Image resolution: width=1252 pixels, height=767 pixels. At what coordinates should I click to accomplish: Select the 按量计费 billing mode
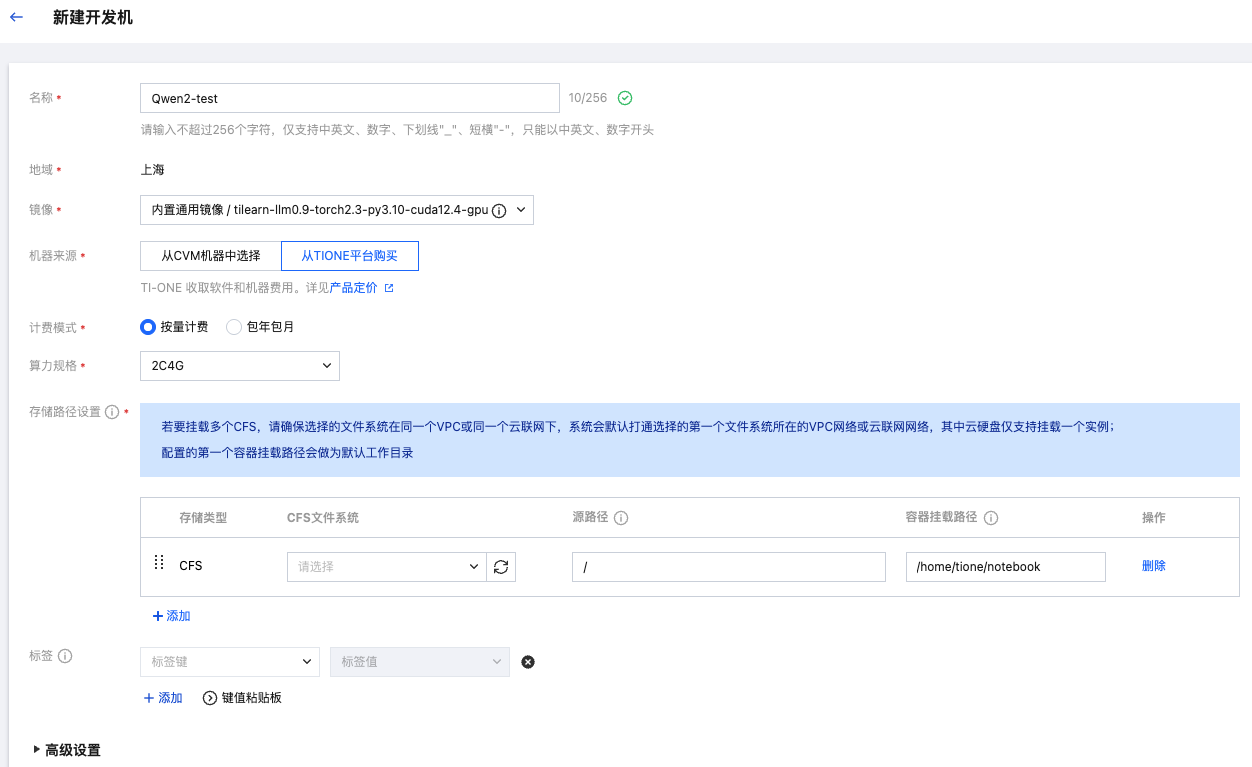[x=148, y=327]
